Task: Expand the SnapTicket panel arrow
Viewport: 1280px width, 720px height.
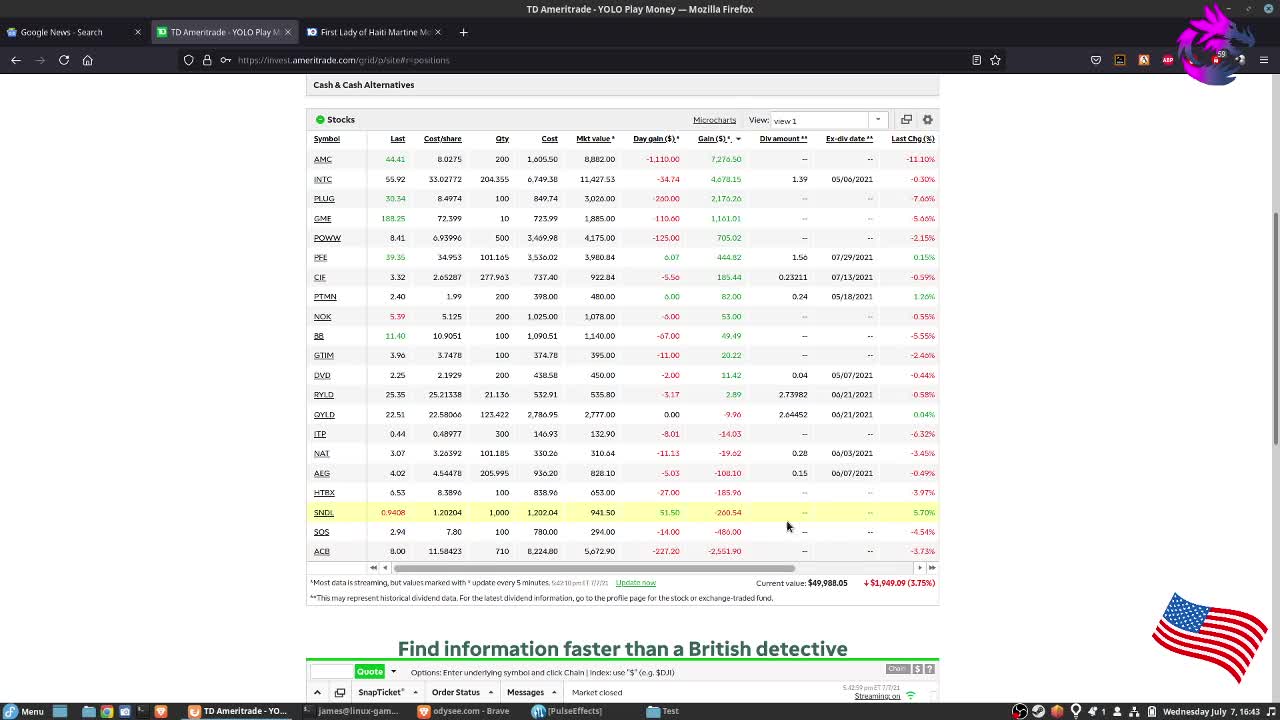Action: coord(415,692)
